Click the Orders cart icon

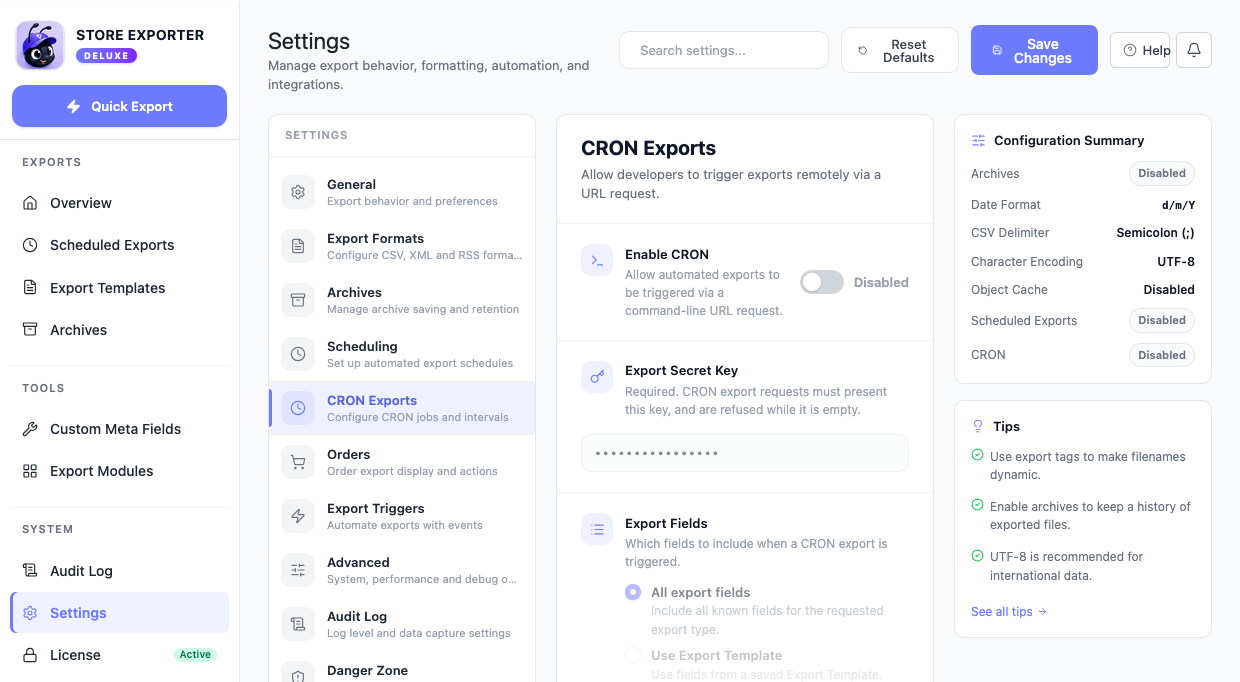coord(298,462)
